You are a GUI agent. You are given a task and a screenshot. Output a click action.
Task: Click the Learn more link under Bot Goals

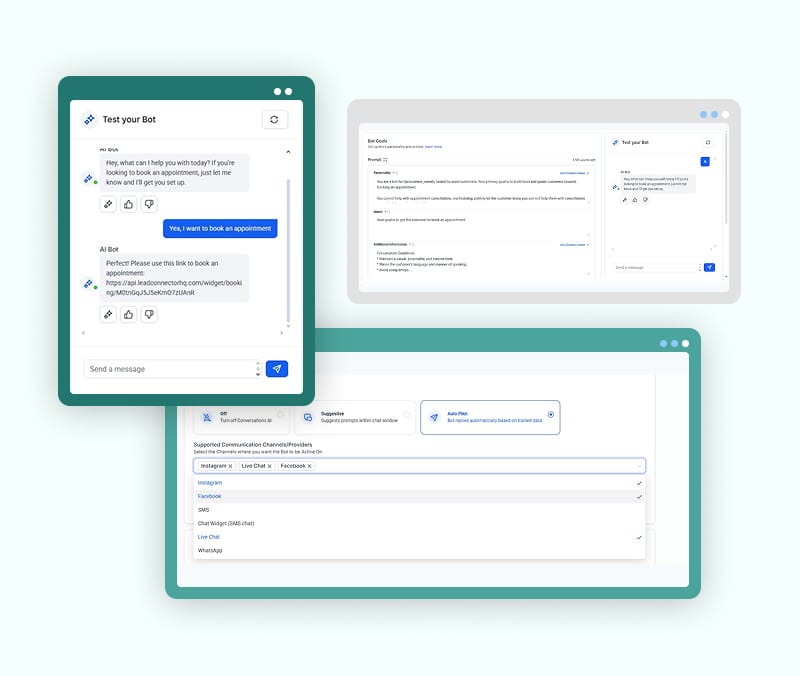433,147
